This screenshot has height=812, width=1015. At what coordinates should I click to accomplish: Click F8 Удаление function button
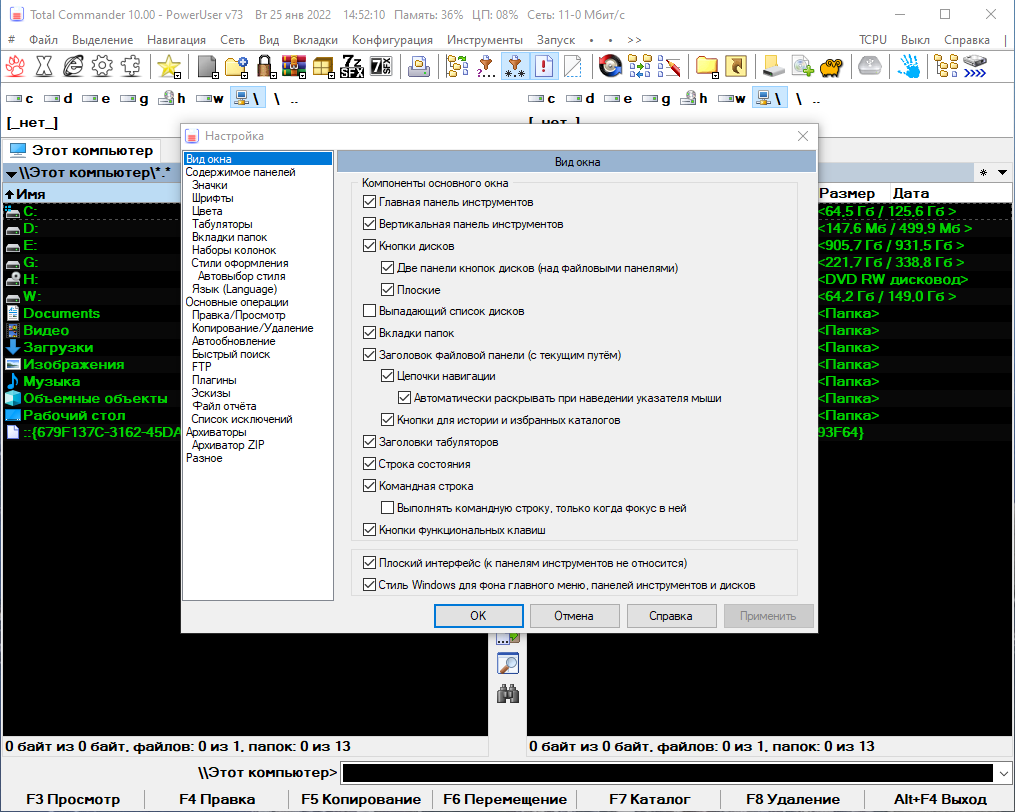tap(793, 799)
